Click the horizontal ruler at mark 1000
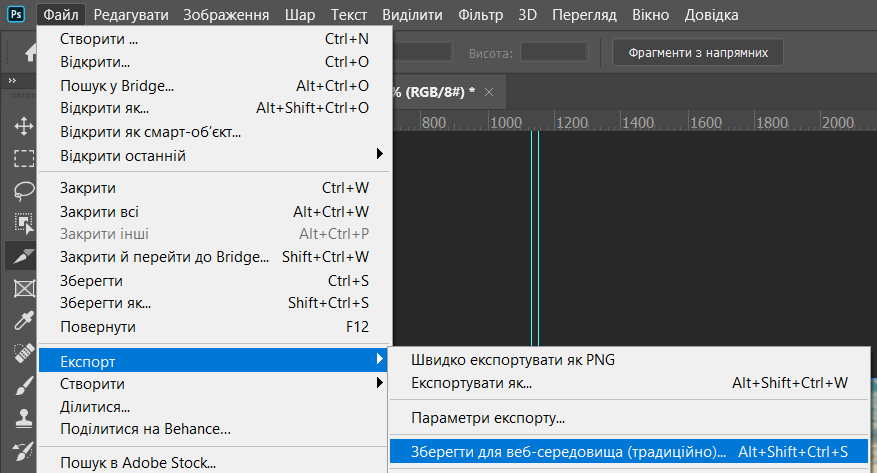The image size is (877, 473). [x=506, y=122]
